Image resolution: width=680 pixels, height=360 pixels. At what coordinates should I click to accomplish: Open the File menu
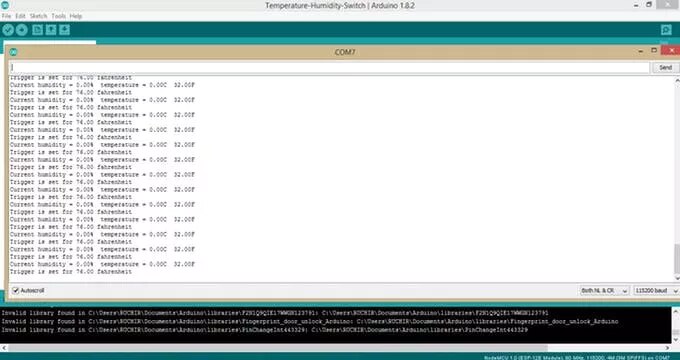pos(6,16)
